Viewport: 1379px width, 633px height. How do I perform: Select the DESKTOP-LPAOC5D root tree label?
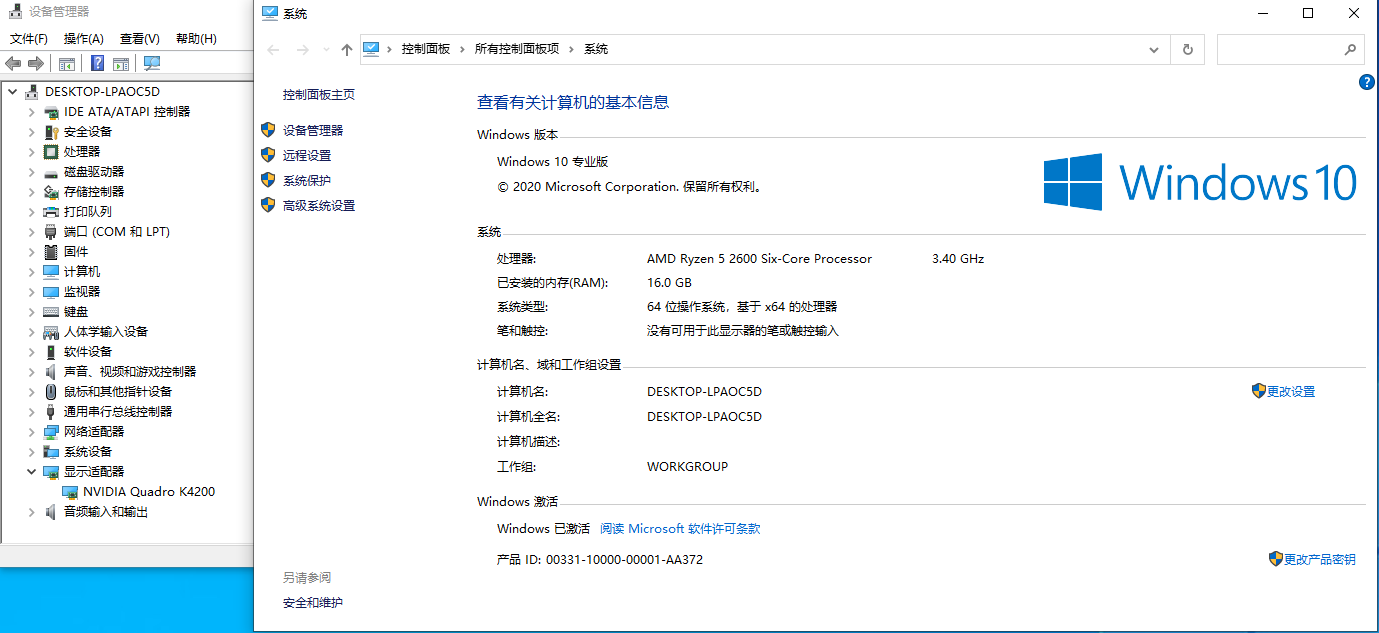(102, 91)
